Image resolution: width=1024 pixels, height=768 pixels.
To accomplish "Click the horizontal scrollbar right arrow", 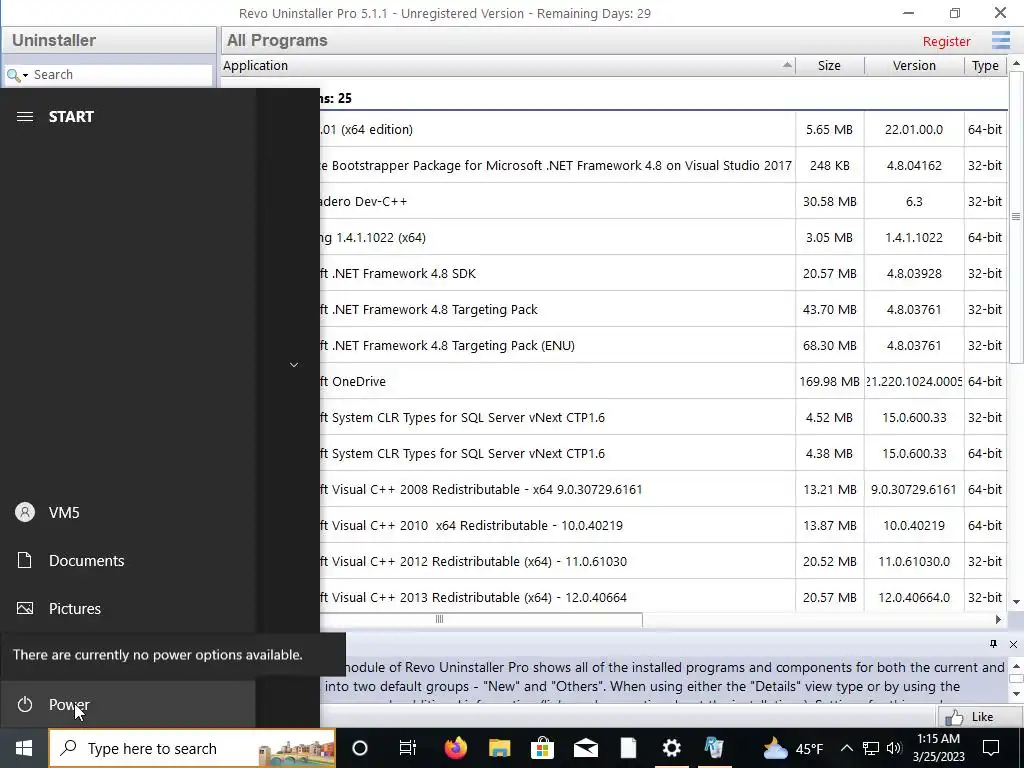I will 998,619.
